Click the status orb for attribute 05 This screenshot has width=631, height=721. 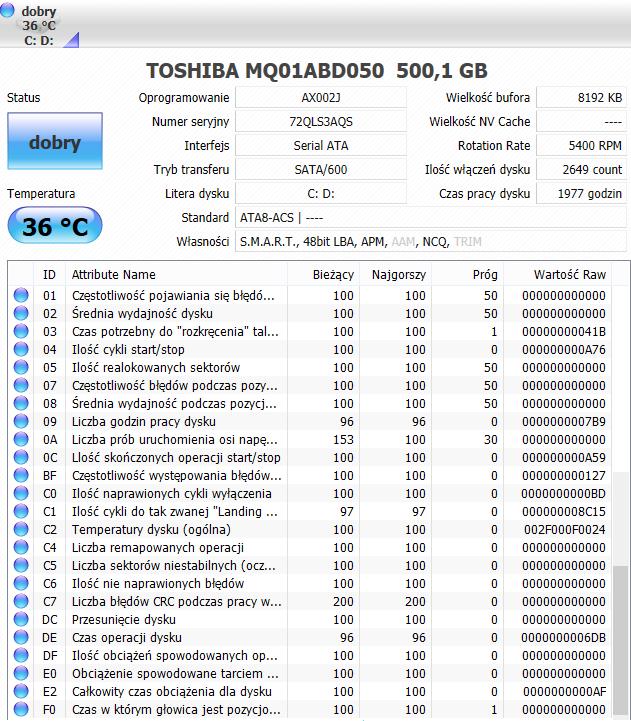coord(21,367)
